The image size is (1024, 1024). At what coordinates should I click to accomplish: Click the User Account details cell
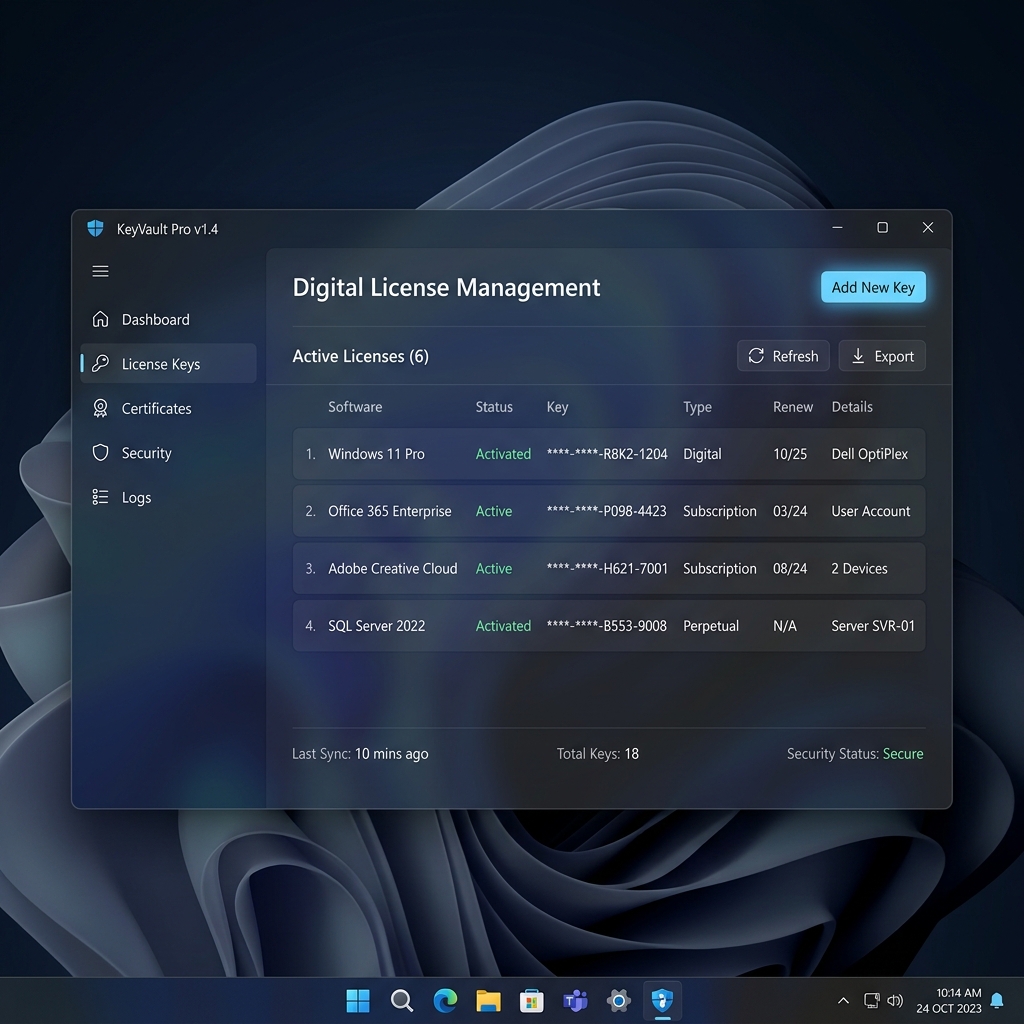[870, 511]
